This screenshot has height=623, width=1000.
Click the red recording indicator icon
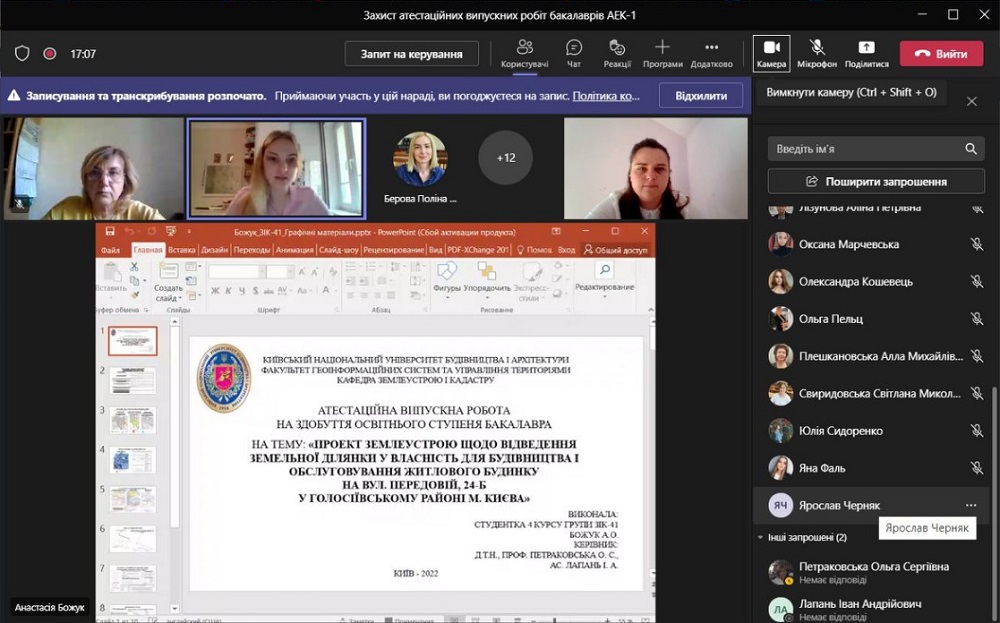coord(50,54)
